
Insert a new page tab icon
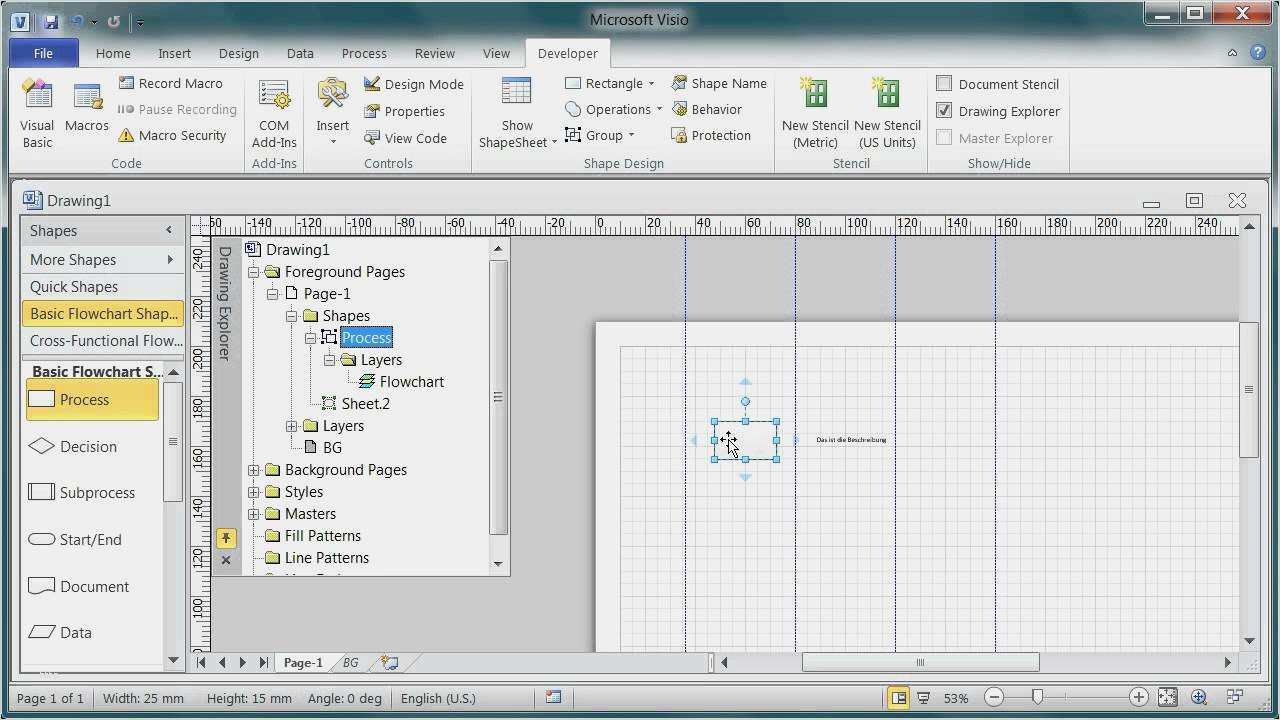390,662
